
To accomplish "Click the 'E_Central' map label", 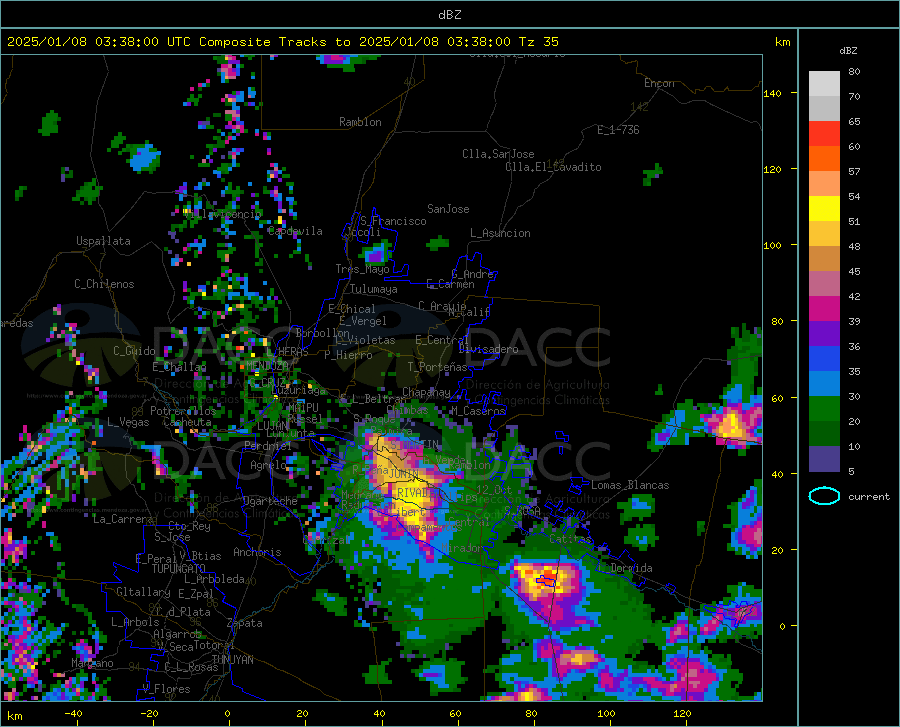I will [x=443, y=340].
